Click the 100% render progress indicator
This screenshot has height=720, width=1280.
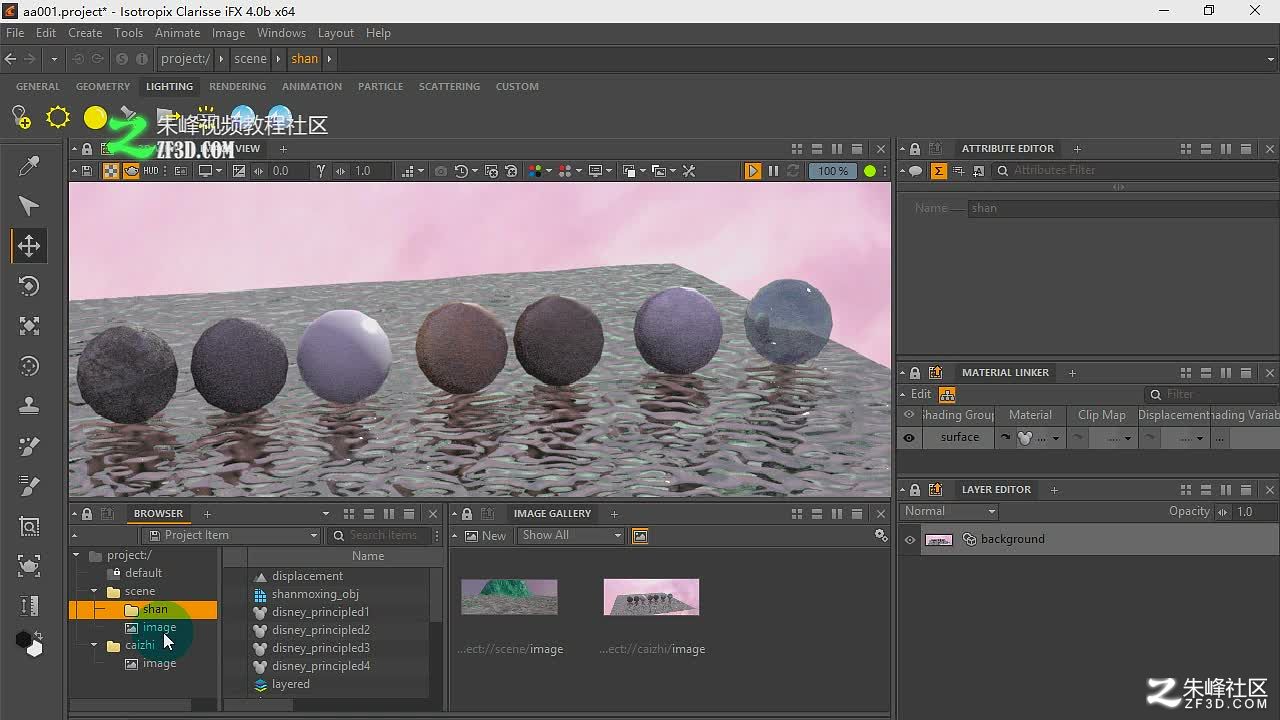click(833, 171)
